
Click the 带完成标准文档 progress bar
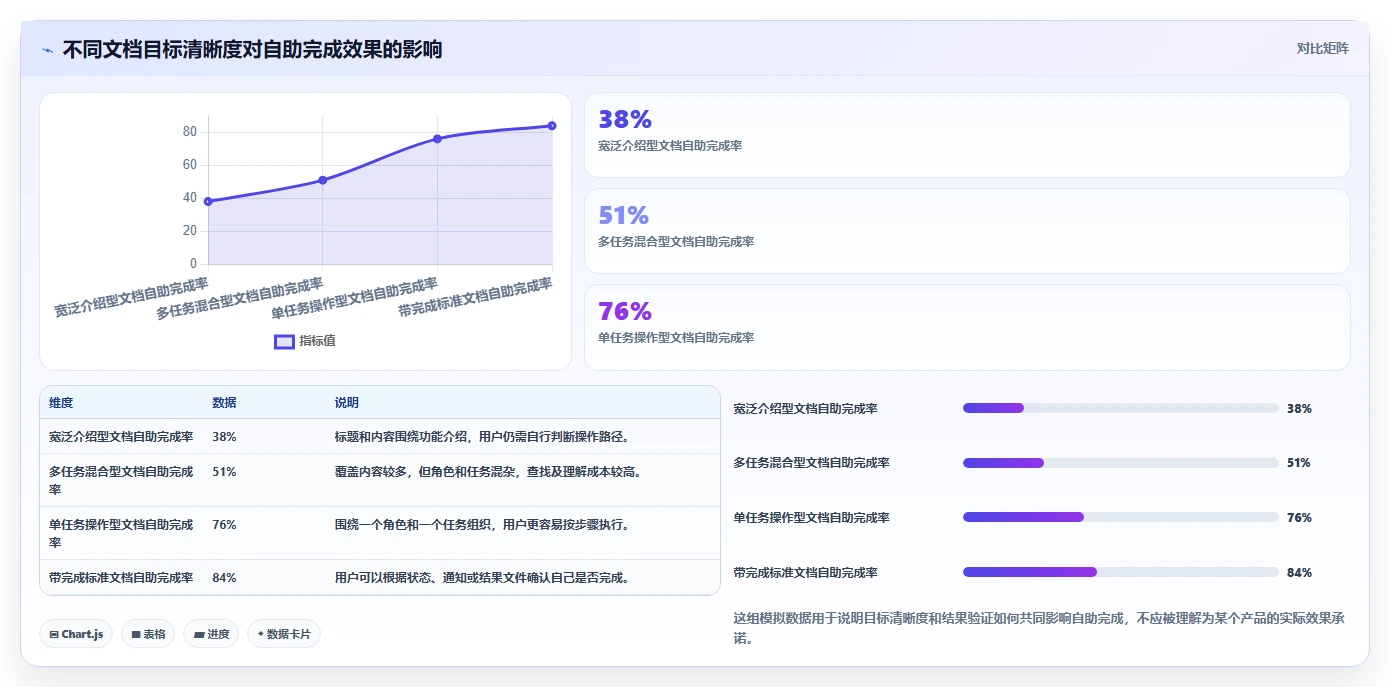(1120, 572)
